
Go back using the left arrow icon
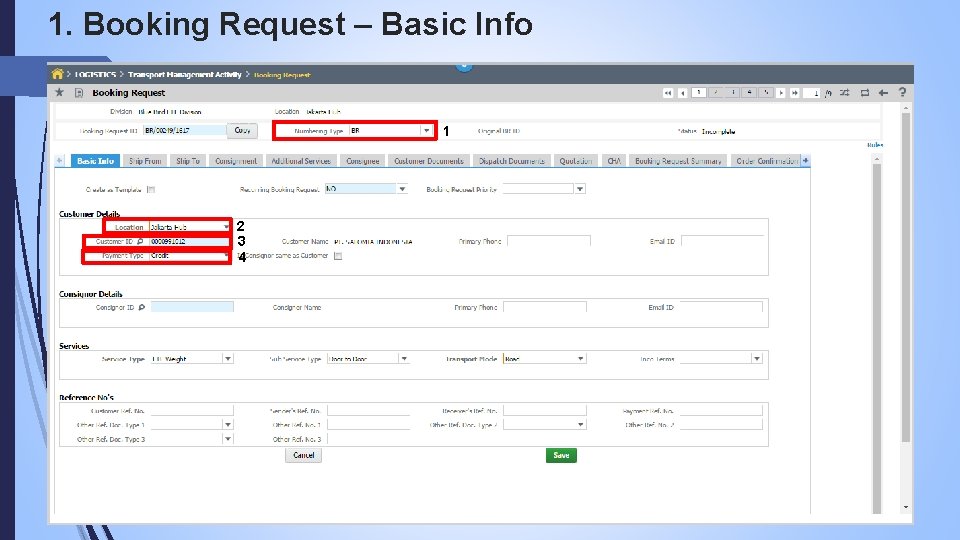click(x=883, y=93)
